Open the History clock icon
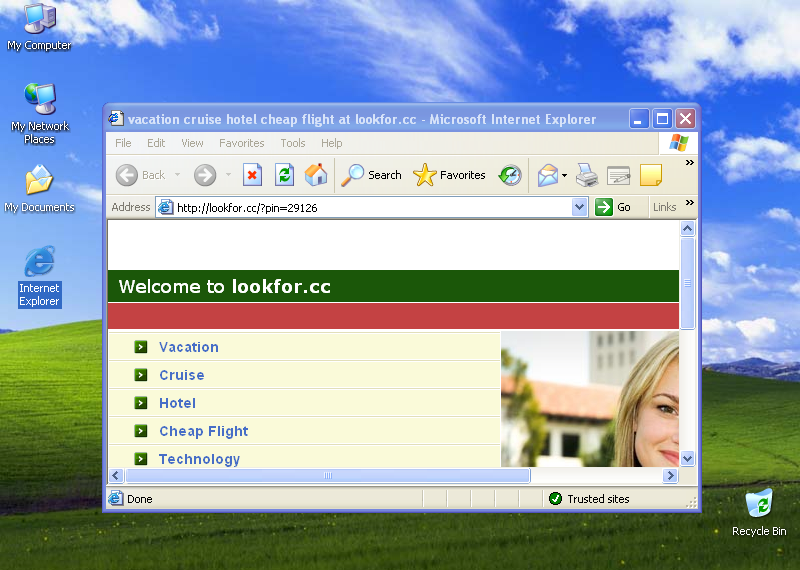Viewport: 800px width, 570px height. pos(510,175)
